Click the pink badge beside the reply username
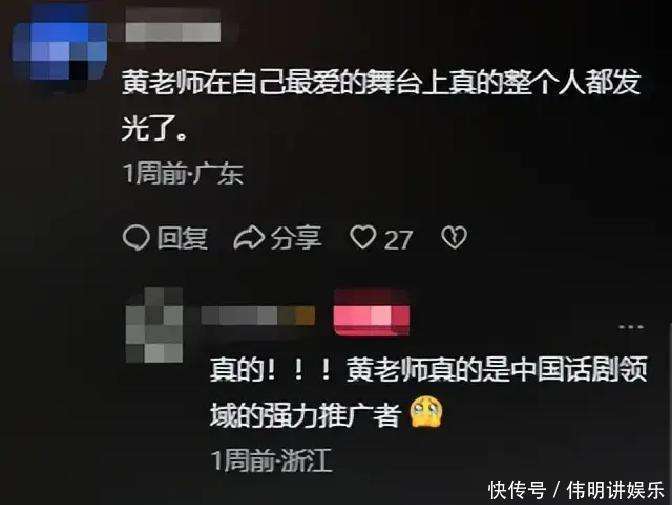This screenshot has width=672, height=505. (x=372, y=314)
